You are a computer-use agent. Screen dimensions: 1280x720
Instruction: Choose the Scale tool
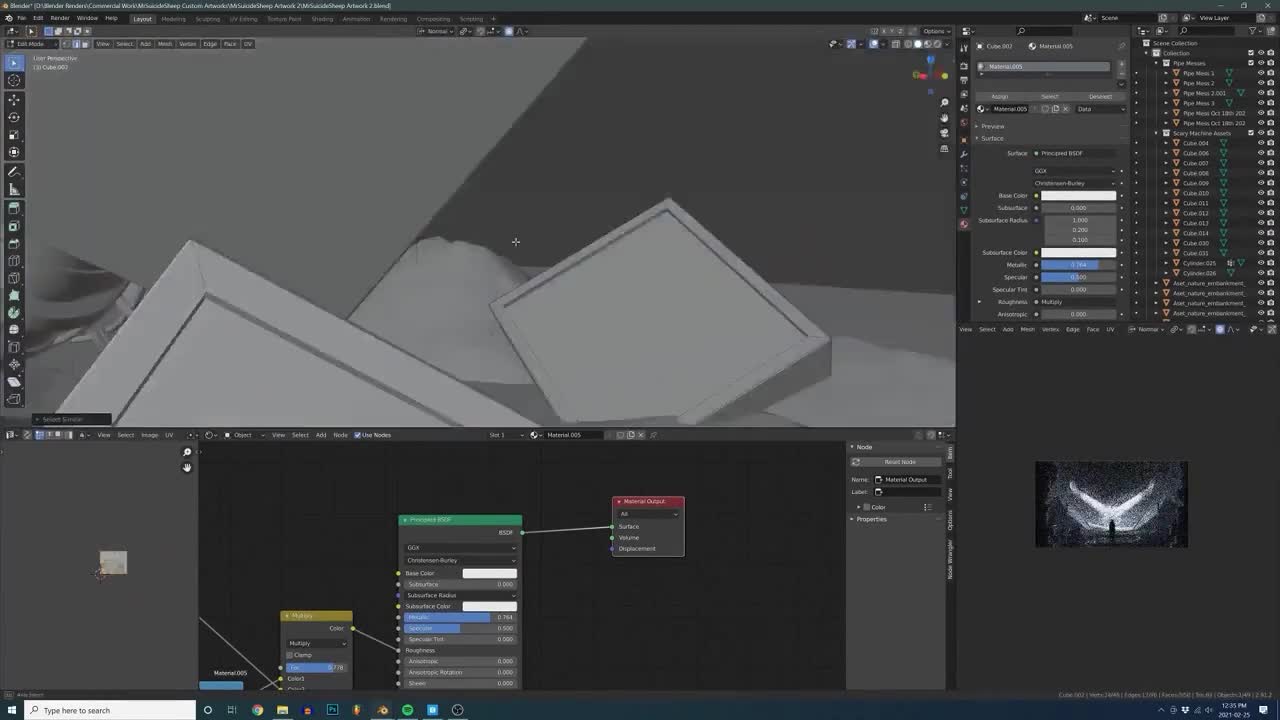14,135
